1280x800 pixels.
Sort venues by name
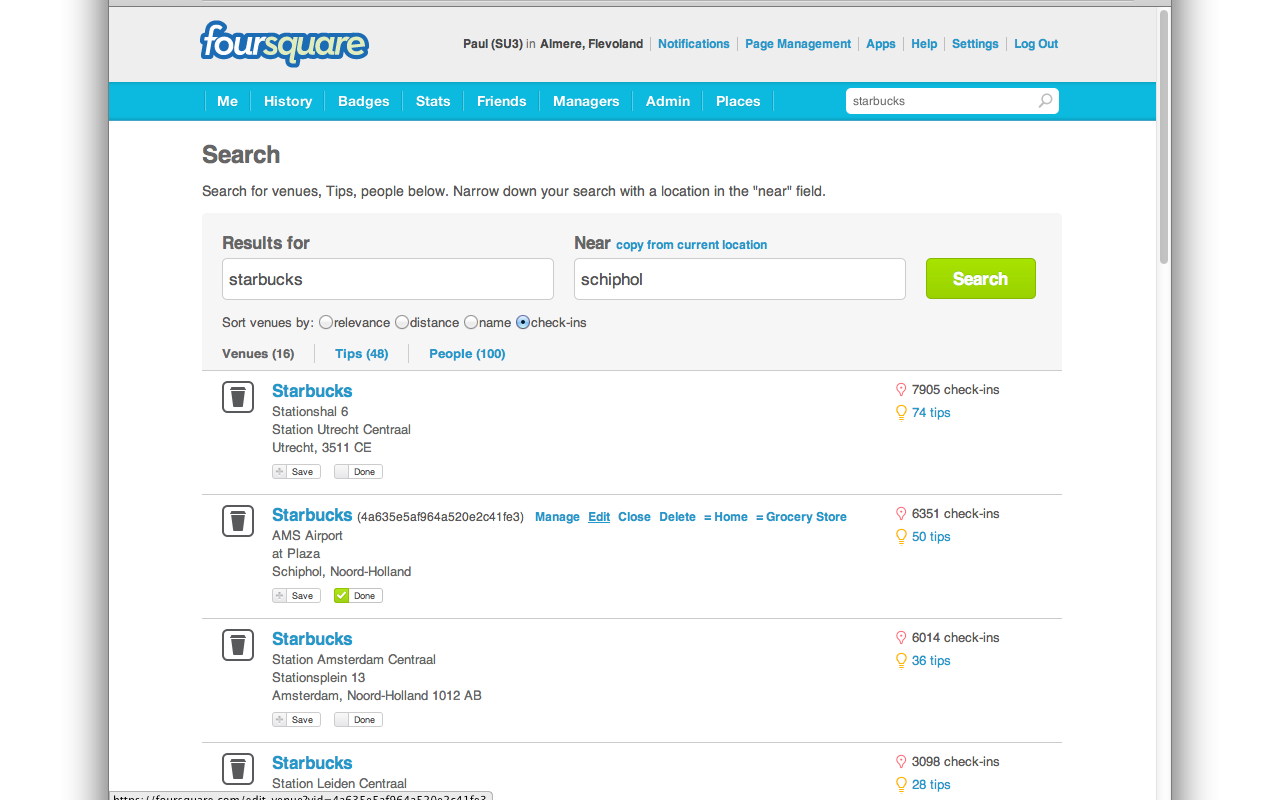(x=471, y=323)
